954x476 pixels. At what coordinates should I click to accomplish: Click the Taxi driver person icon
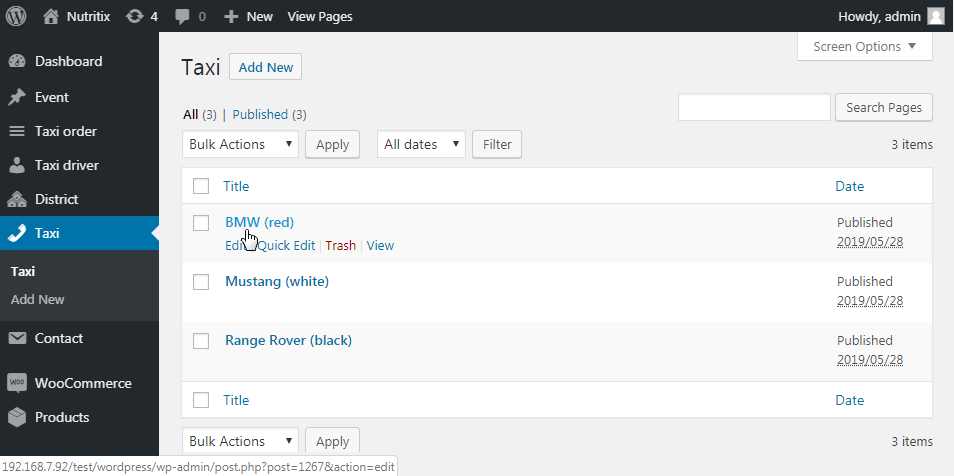pyautogui.click(x=17, y=166)
